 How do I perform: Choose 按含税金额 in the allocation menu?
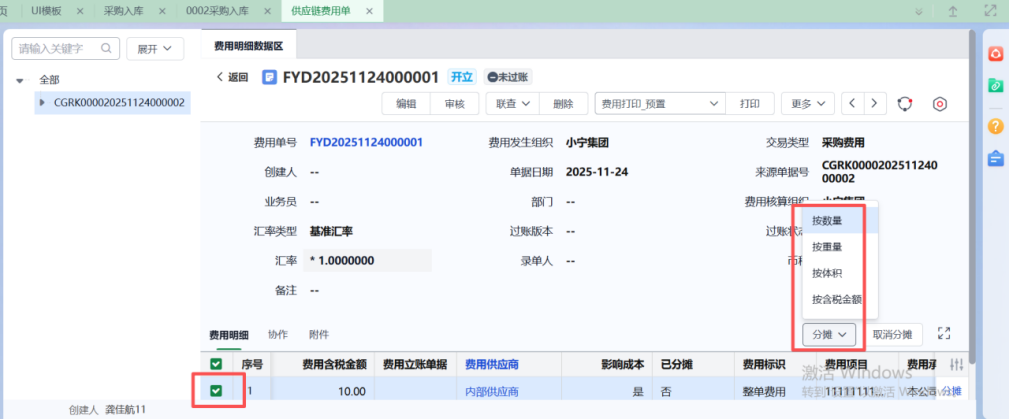click(837, 299)
